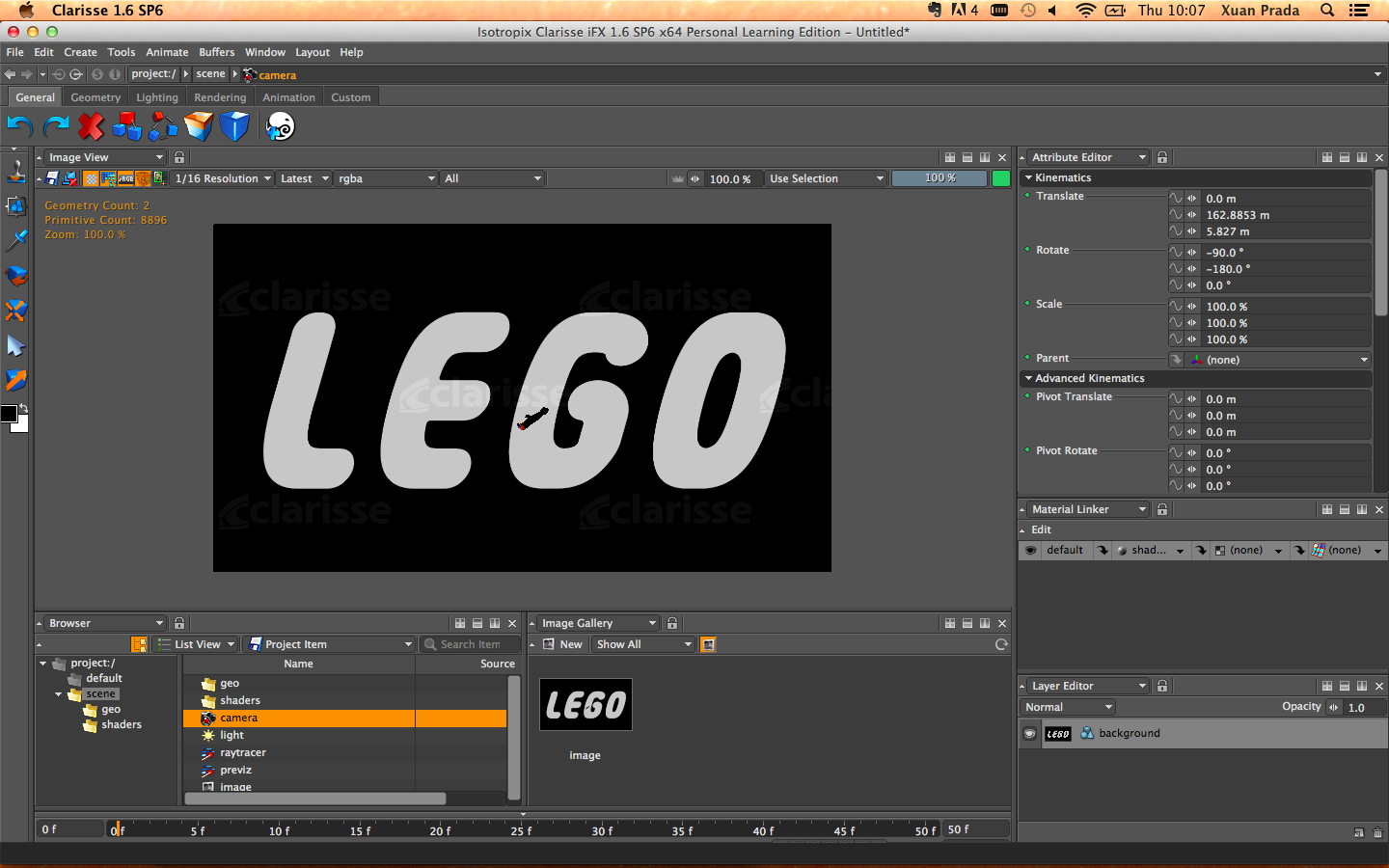This screenshot has height=868, width=1389.
Task: Switch to the Rendering shelf tab
Action: (x=220, y=97)
